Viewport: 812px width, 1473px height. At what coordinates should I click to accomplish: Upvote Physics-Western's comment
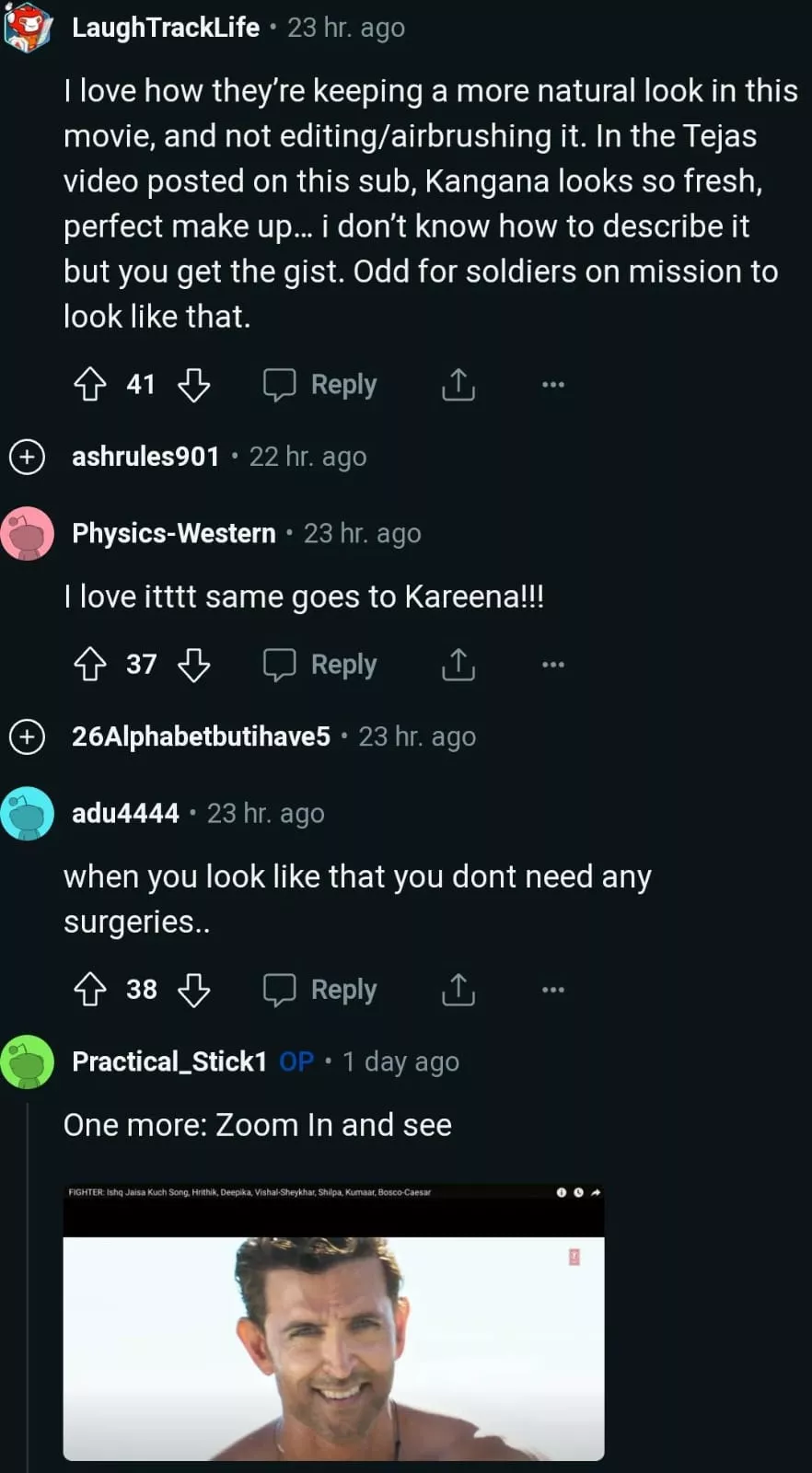89,665
